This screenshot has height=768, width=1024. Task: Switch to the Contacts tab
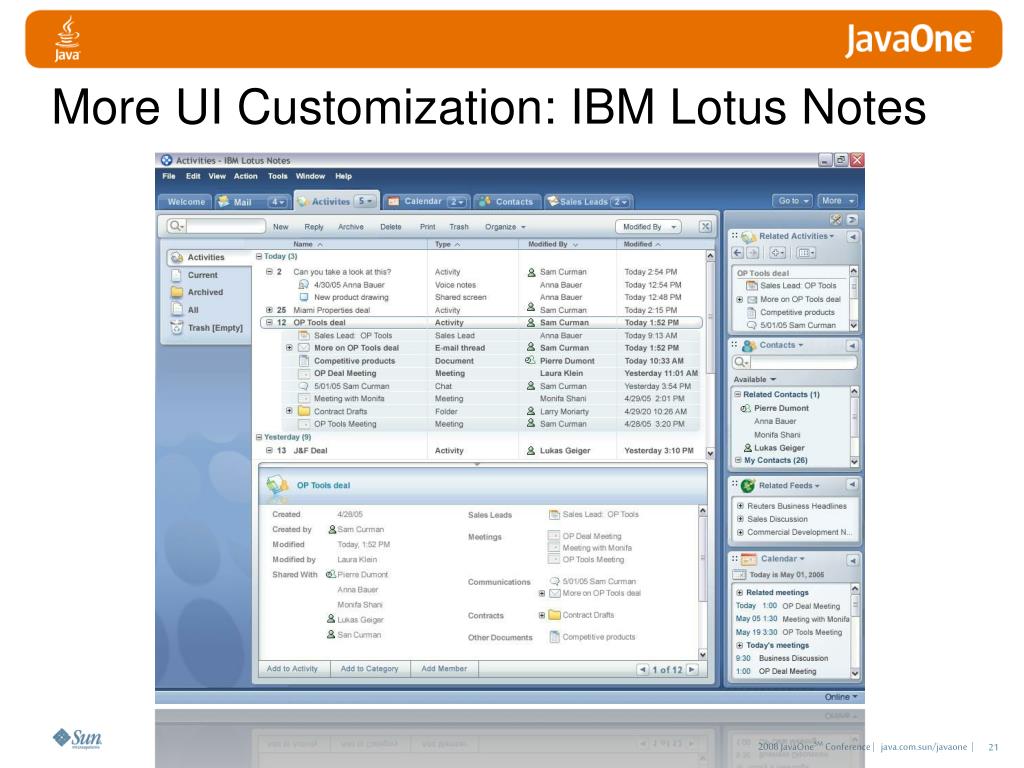507,202
